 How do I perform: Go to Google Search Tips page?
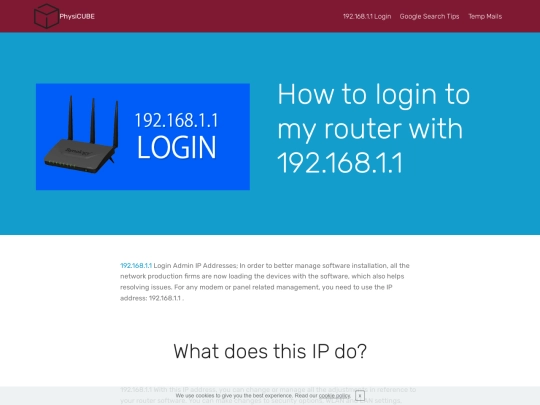(x=429, y=17)
